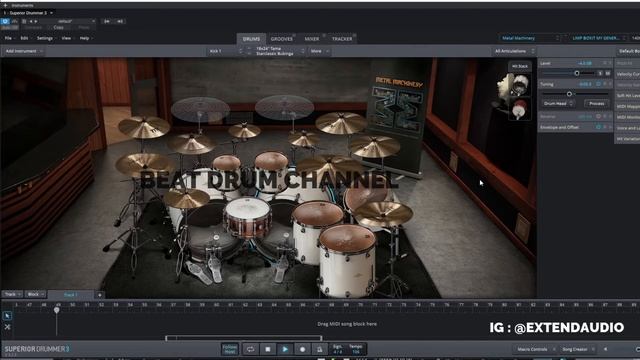Adjust the Tuning slider knob
Viewport: 640px width, 360px height.
569,94
